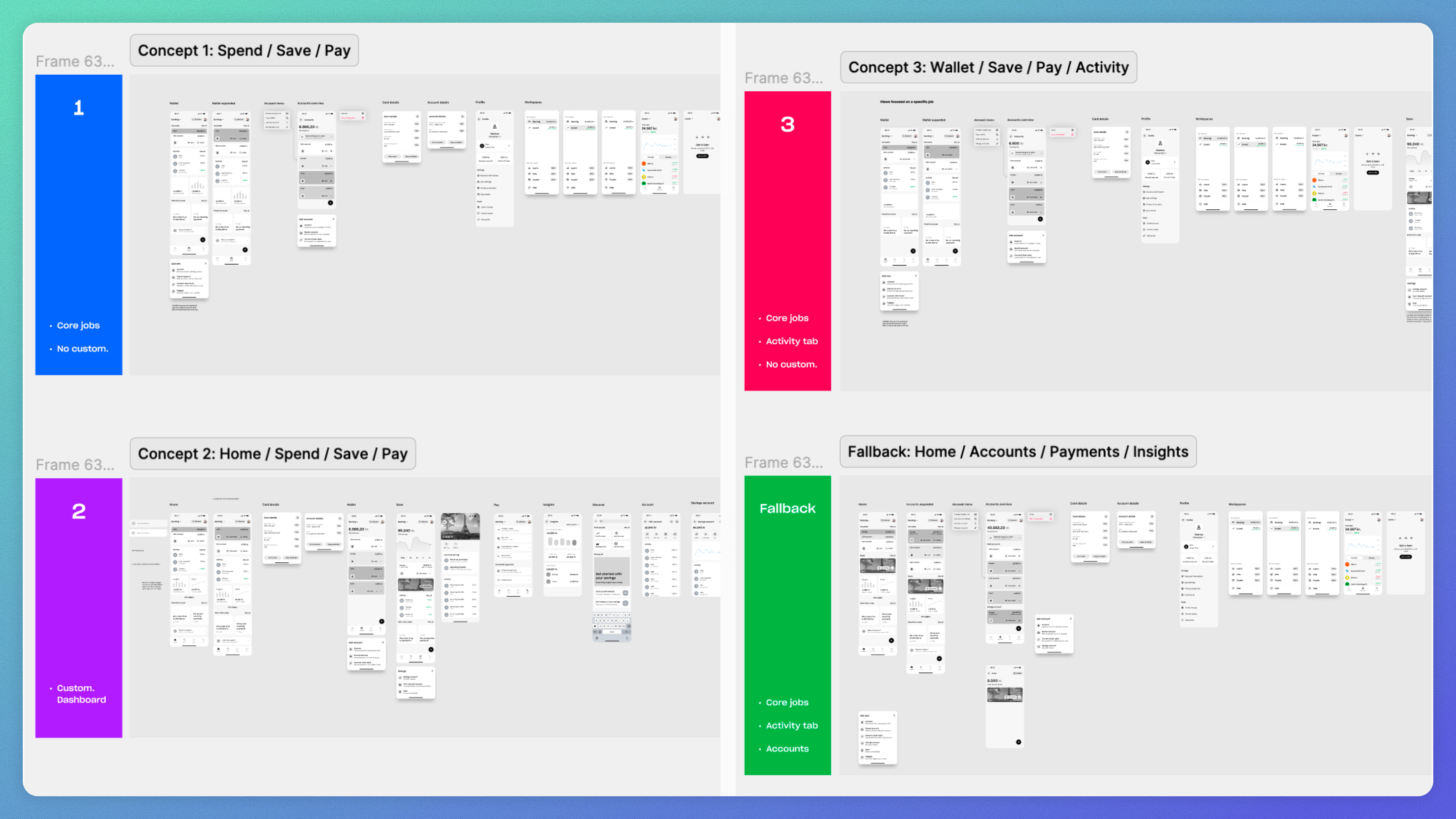Screen dimensions: 1456x819
Task: Close the Add account sheet in Concept 2
Action: pyautogui.click(x=383, y=642)
